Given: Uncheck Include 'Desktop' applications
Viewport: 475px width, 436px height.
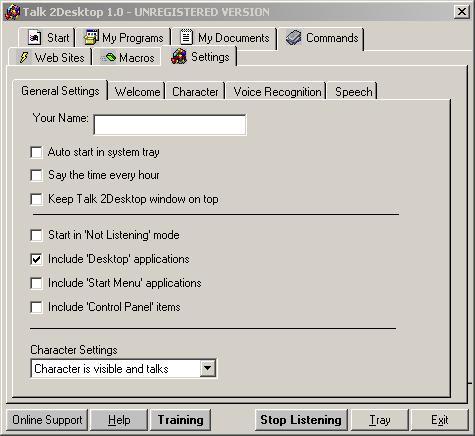Looking at the screenshot, I should 36,259.
